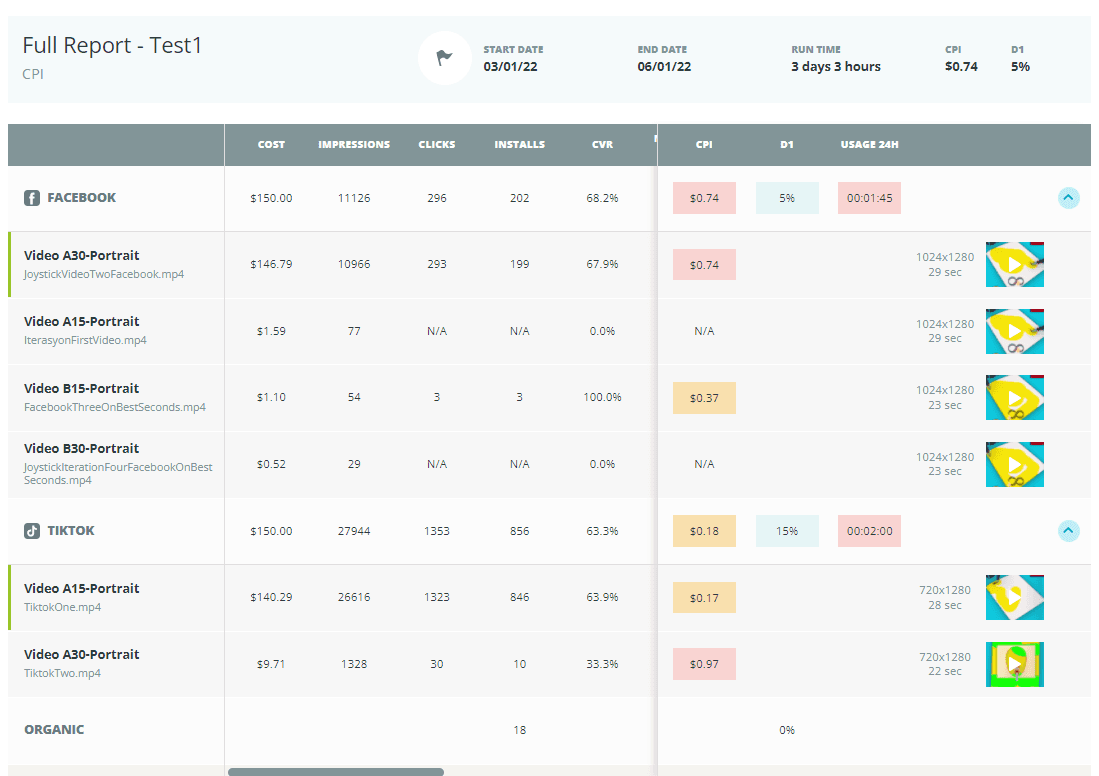Click the Video A30-Portrait row label
The height and width of the screenshot is (776, 1099).
point(80,255)
